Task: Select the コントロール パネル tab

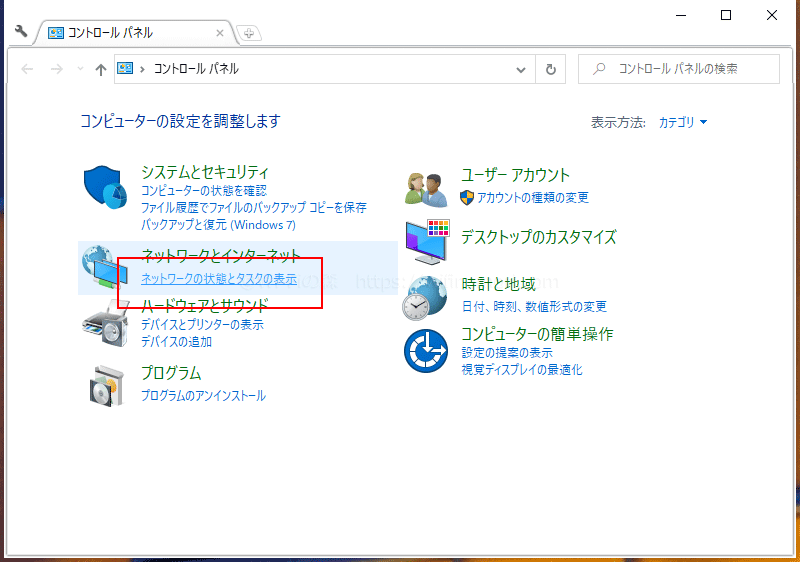Action: point(136,33)
